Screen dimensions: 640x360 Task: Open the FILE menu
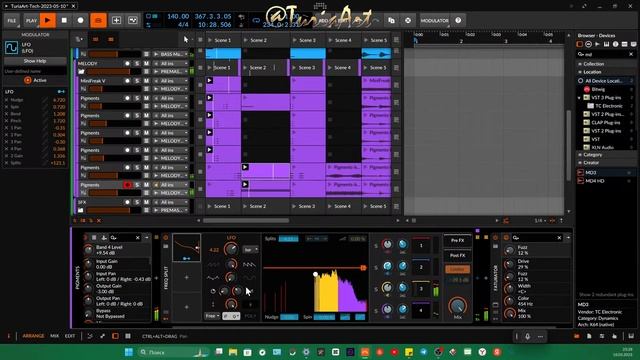click(x=11, y=20)
